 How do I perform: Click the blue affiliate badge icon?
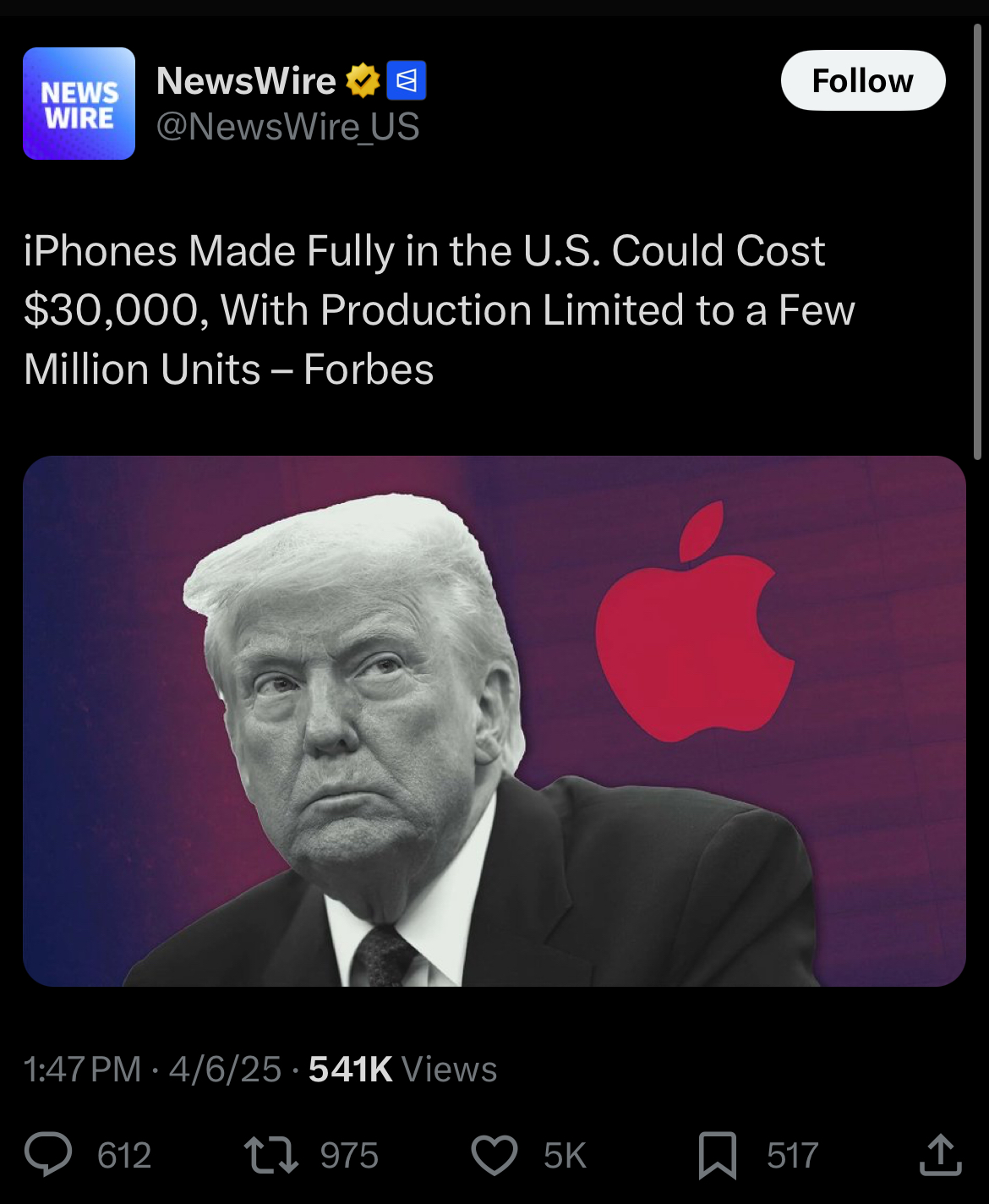pos(407,80)
